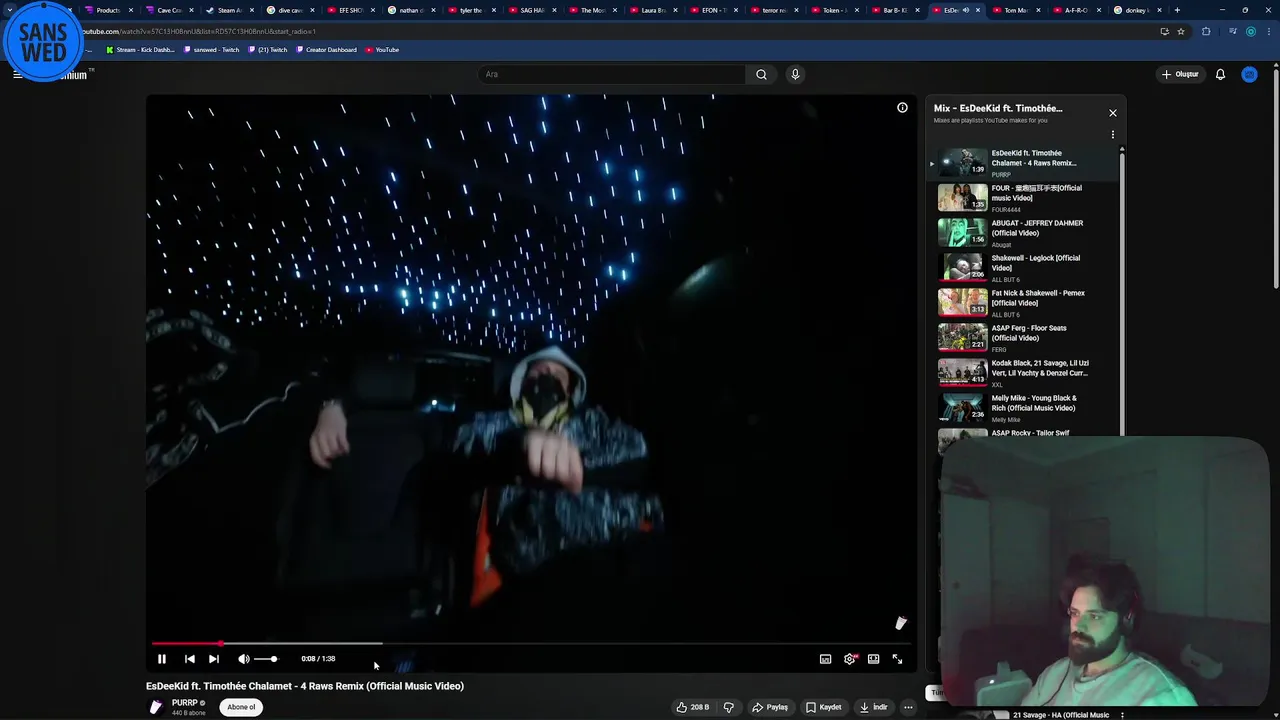Open the browser profile icon
Viewport: 1280px width, 720px height.
click(x=1250, y=31)
